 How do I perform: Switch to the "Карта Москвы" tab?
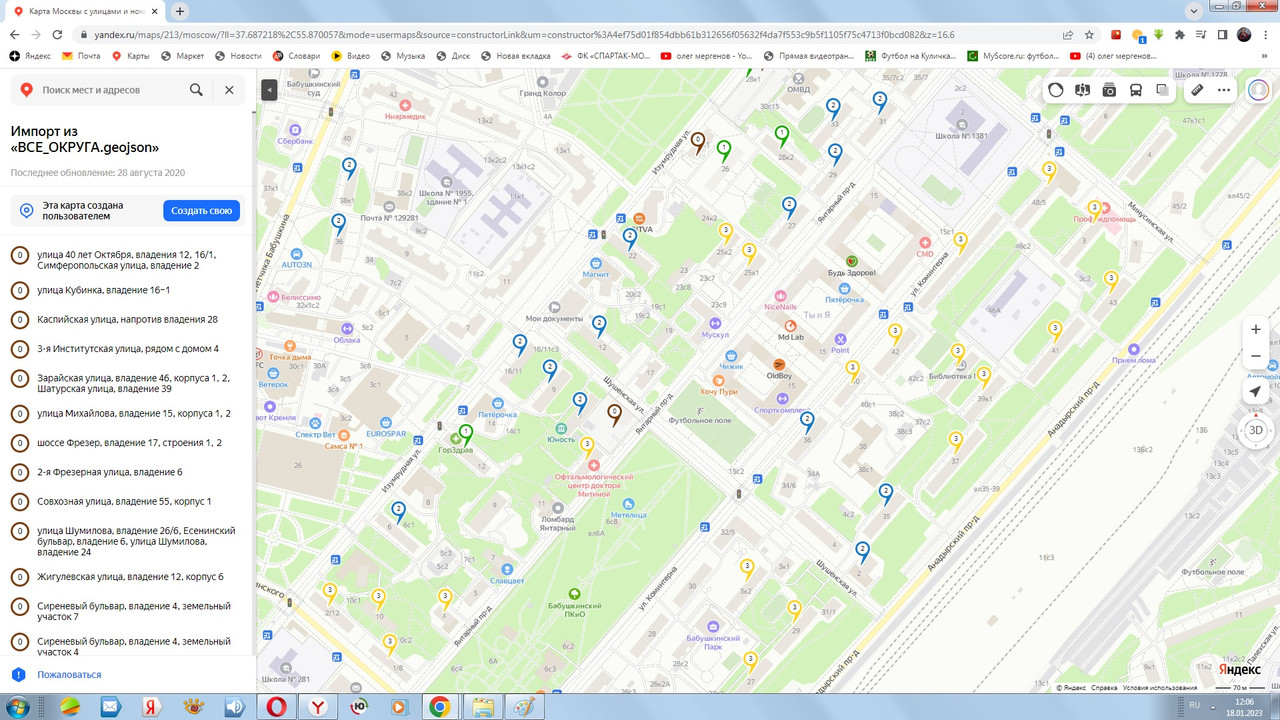(88, 11)
